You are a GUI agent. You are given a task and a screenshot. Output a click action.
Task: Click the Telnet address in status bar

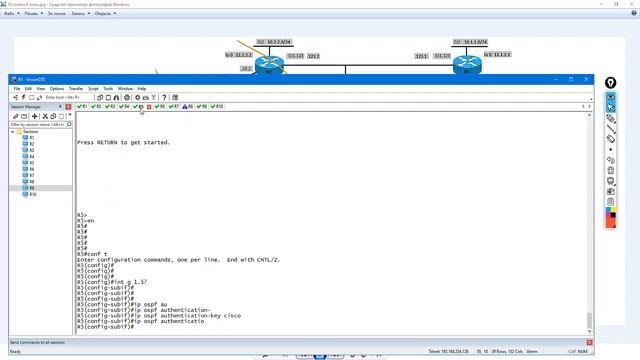tap(448, 351)
